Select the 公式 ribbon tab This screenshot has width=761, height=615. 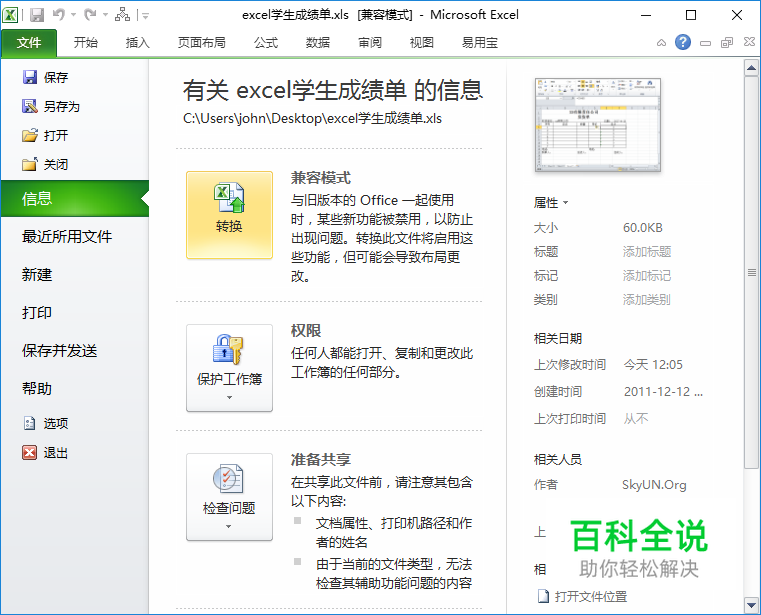click(265, 43)
